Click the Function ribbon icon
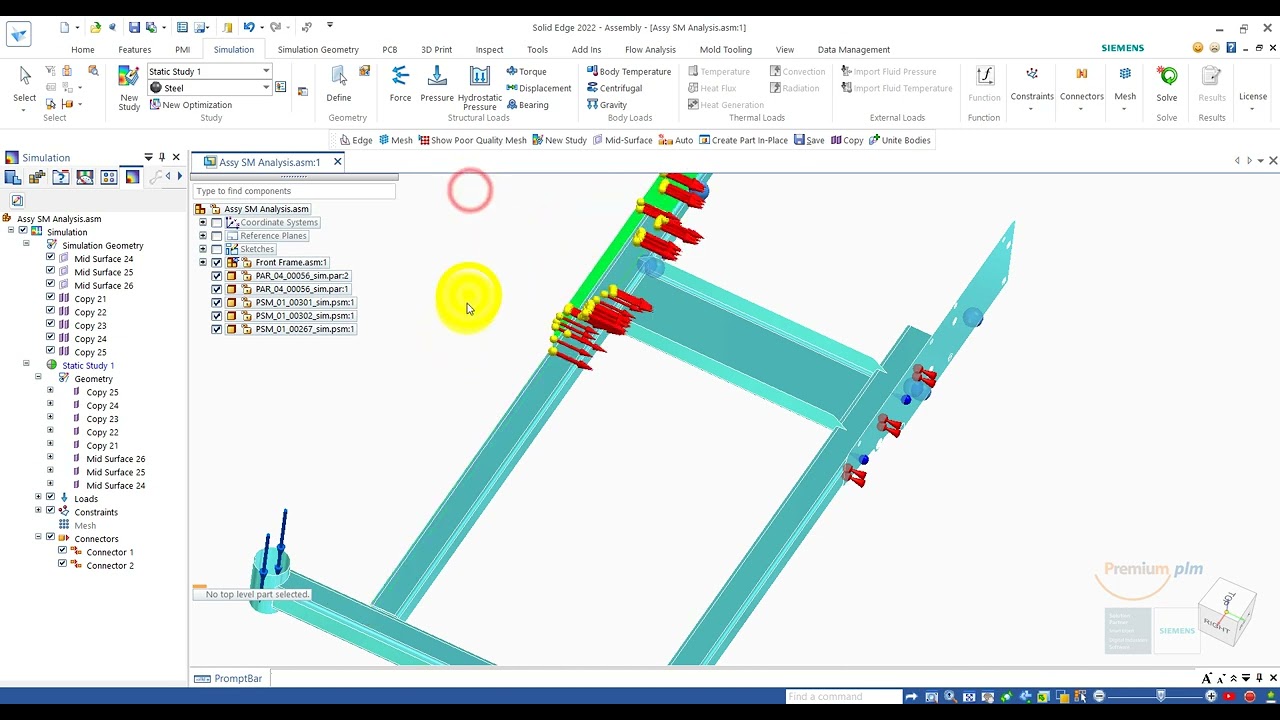The width and height of the screenshot is (1280, 720). (984, 84)
